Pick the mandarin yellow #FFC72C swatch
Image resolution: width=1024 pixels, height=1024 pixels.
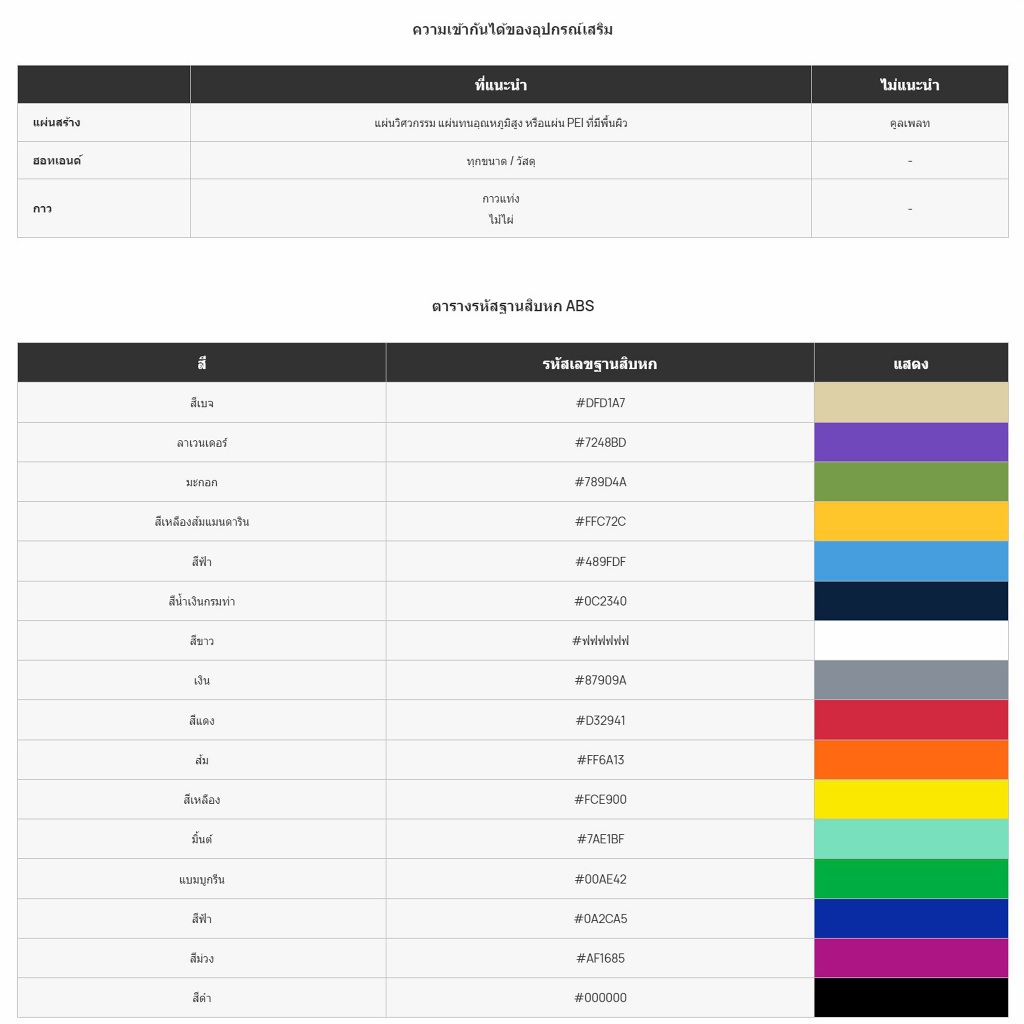pyautogui.click(x=911, y=521)
